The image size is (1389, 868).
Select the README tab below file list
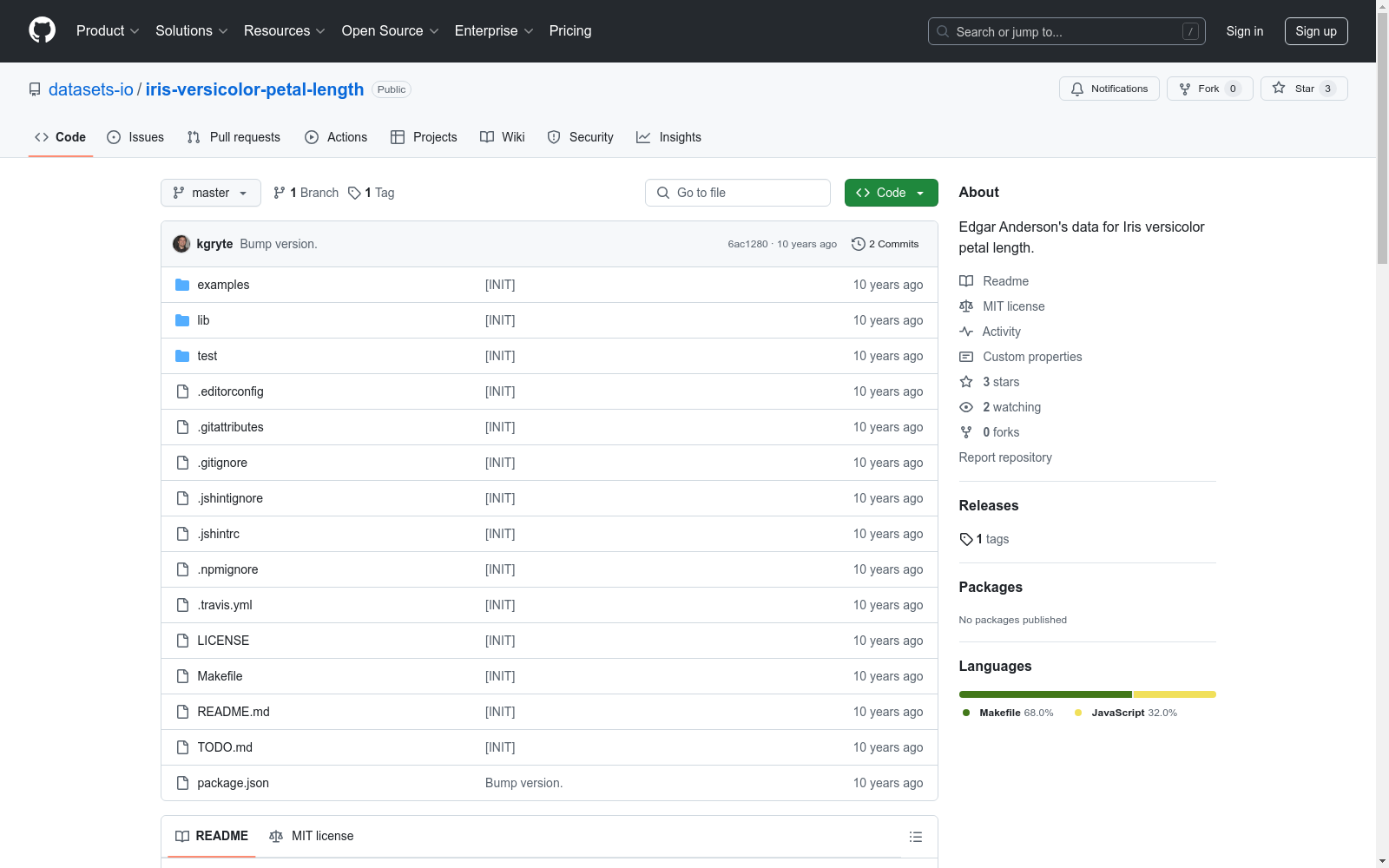tap(212, 836)
